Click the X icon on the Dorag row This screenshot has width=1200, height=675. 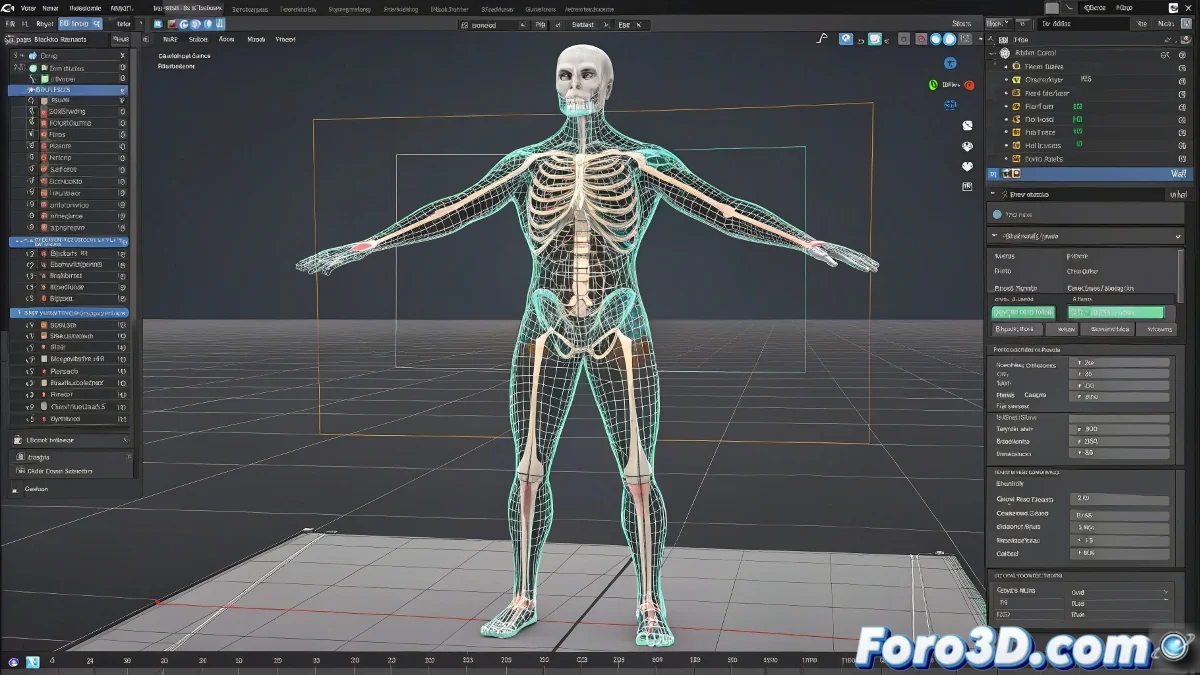coord(121,56)
